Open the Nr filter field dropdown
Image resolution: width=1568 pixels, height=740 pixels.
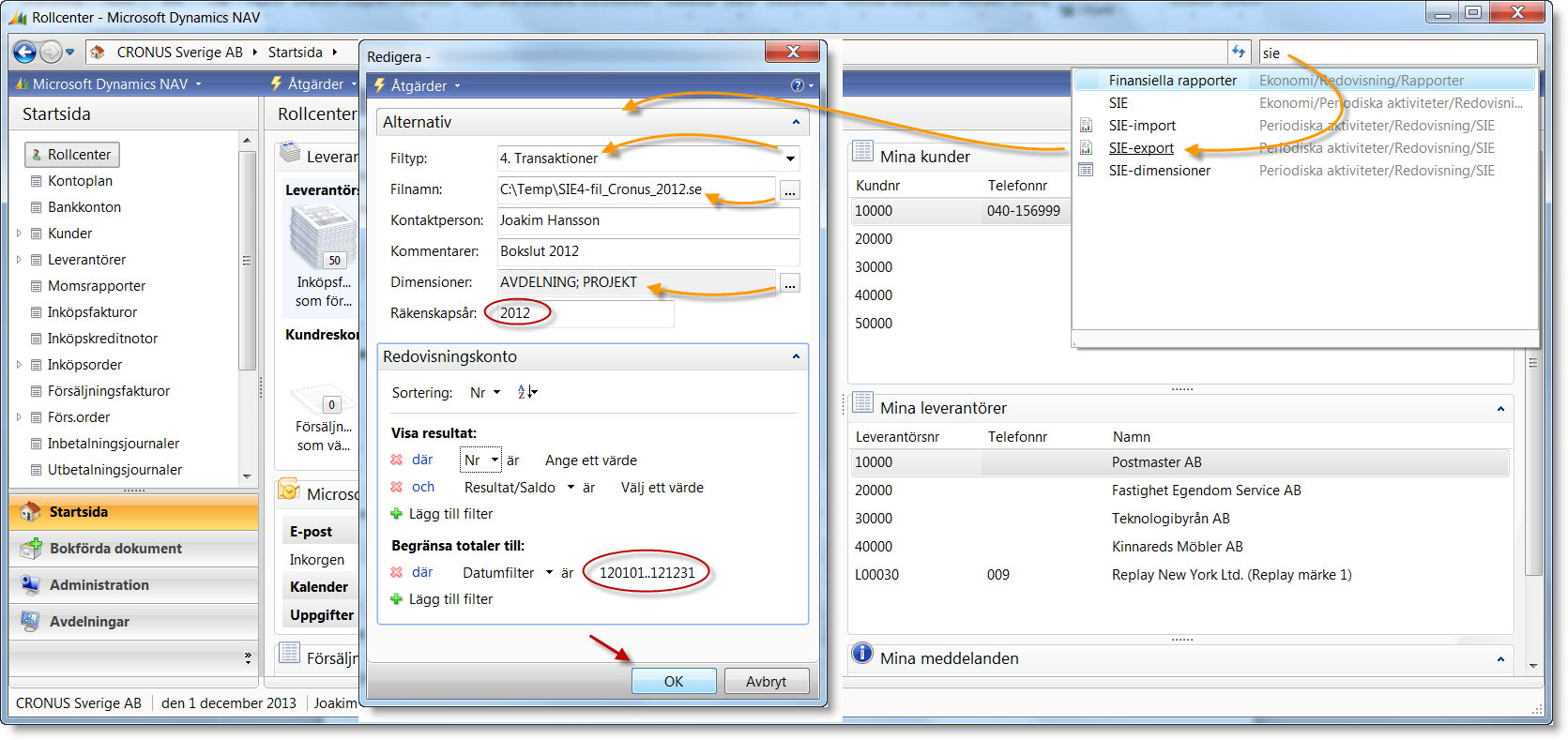point(495,461)
